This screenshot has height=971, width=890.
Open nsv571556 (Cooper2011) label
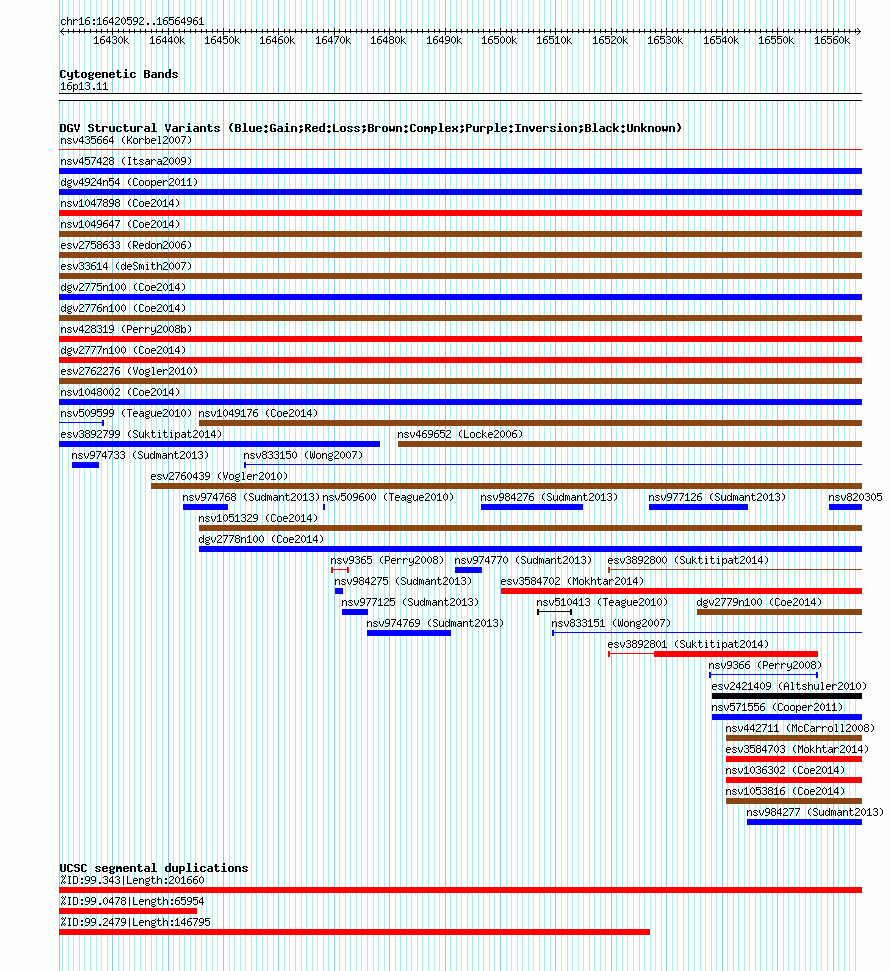[777, 708]
